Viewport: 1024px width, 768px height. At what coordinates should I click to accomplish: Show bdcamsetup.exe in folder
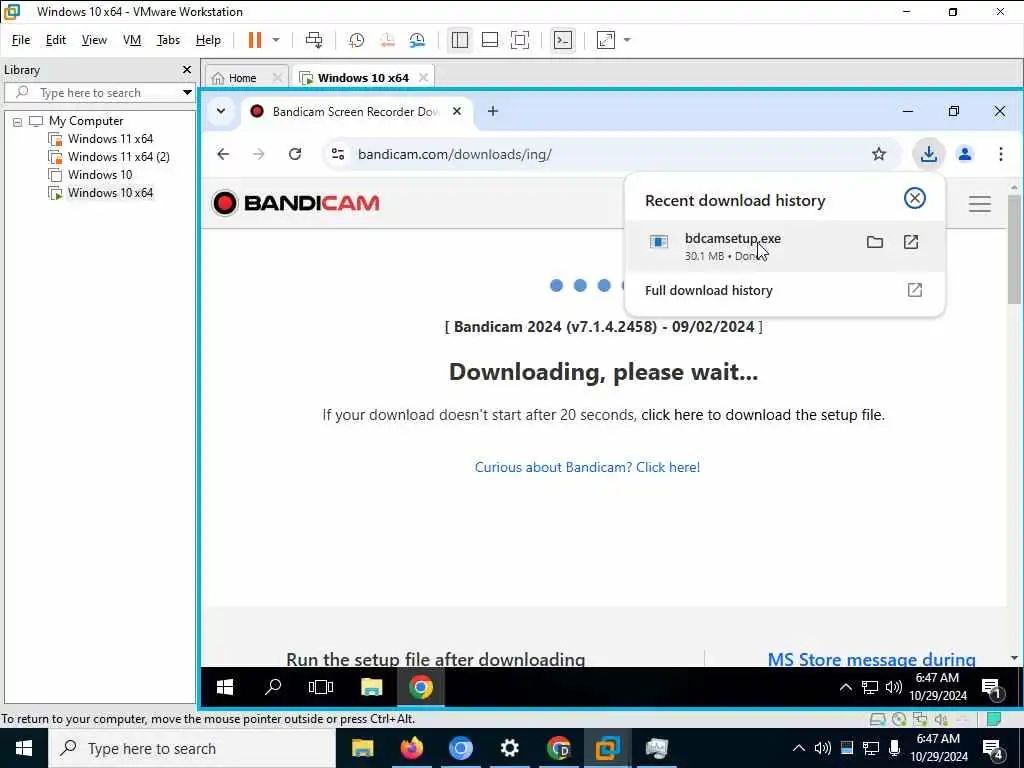click(875, 242)
